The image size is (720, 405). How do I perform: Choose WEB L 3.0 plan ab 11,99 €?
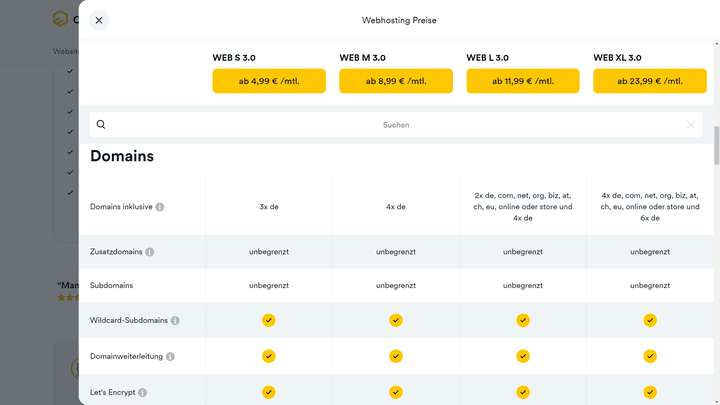pos(523,81)
